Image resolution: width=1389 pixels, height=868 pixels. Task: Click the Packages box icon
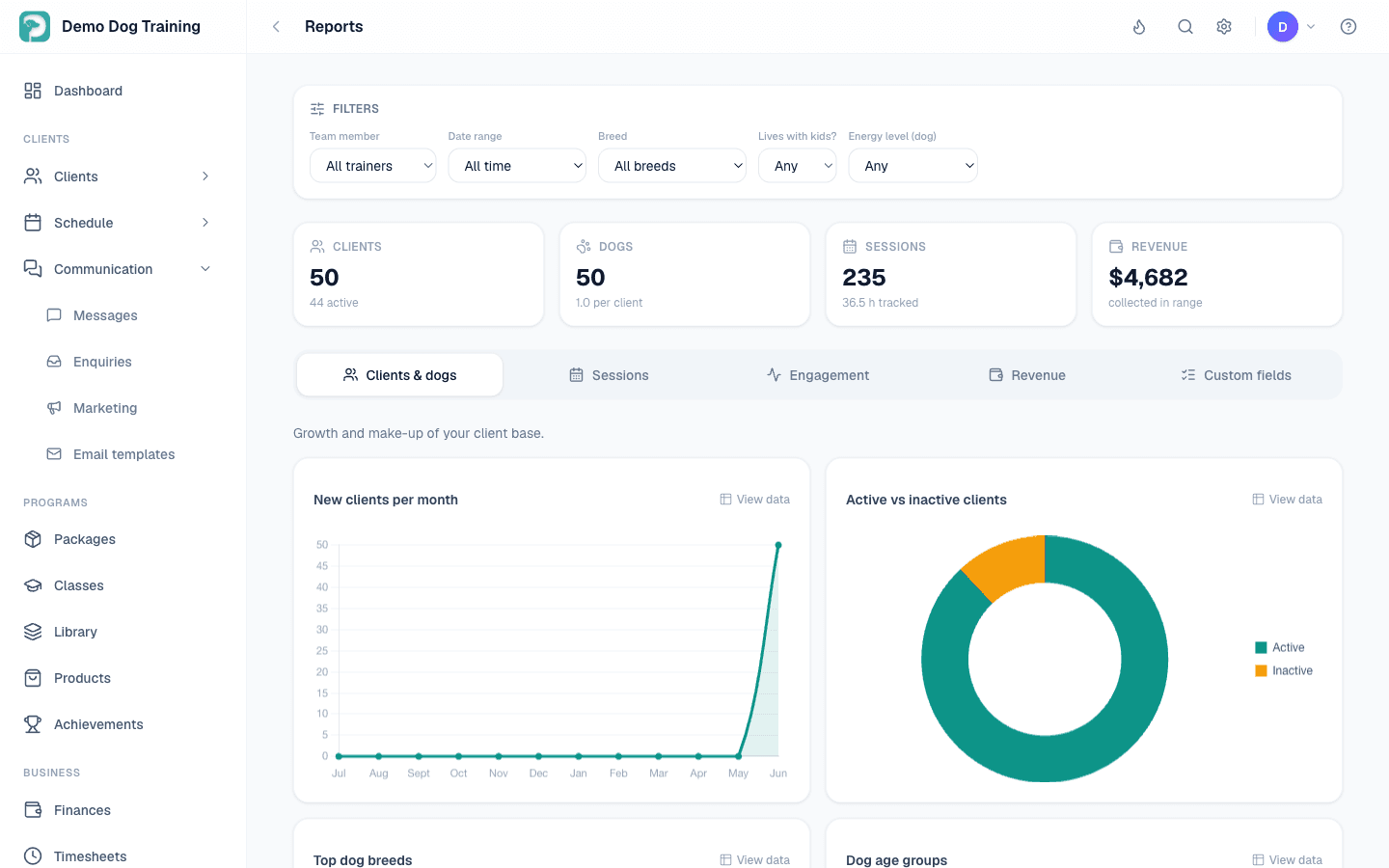point(33,539)
